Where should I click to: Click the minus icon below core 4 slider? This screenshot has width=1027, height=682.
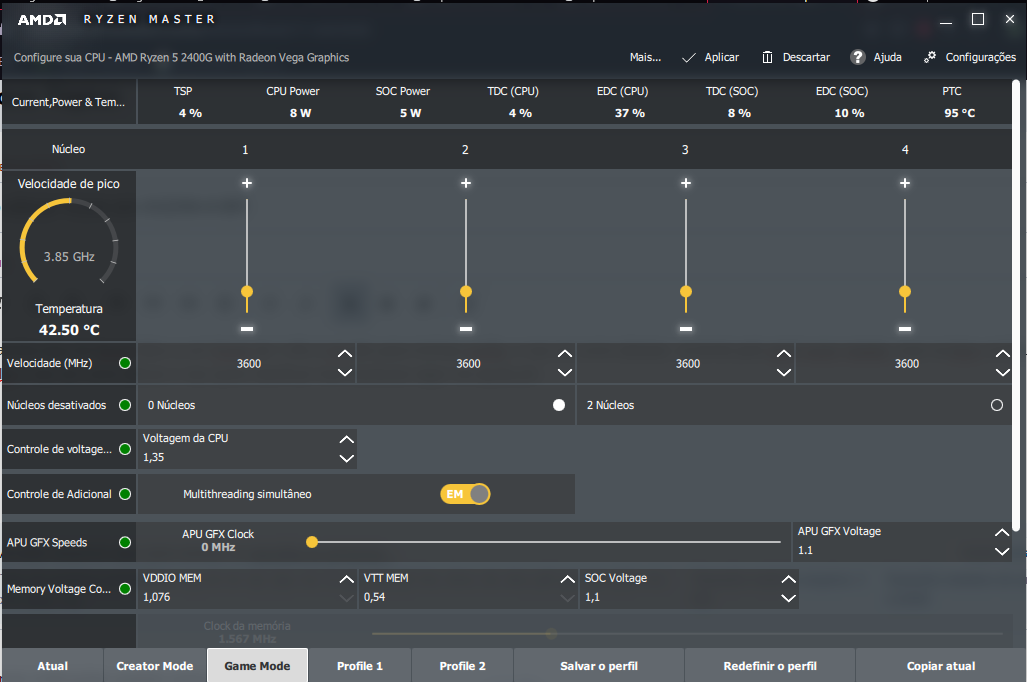pos(905,329)
